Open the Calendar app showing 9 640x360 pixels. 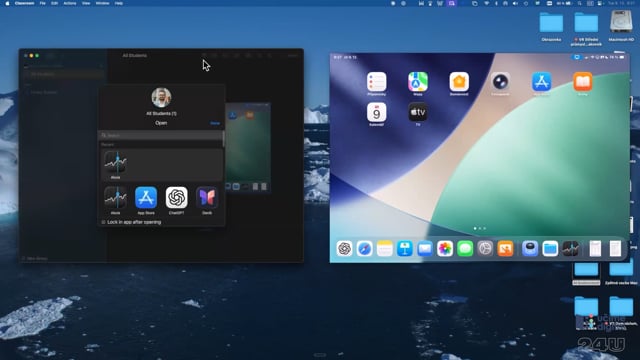(376, 112)
